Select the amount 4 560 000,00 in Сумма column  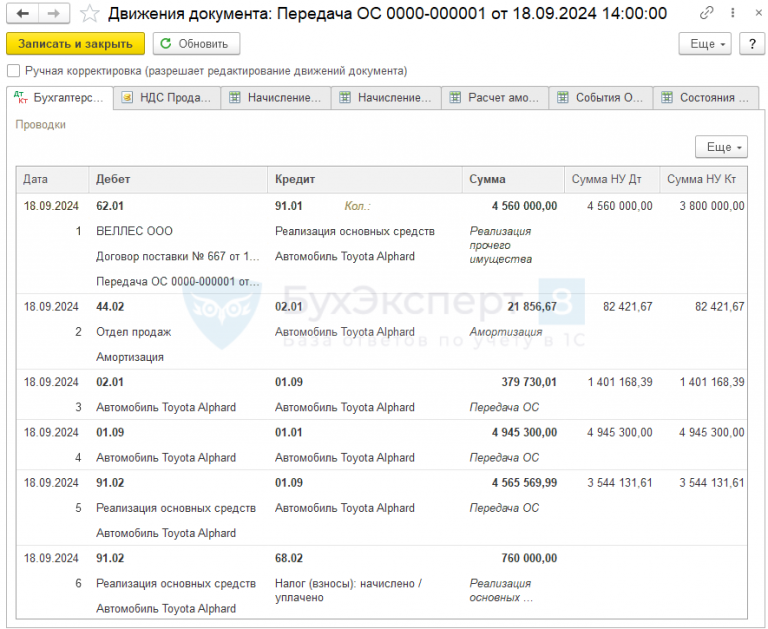525,206
